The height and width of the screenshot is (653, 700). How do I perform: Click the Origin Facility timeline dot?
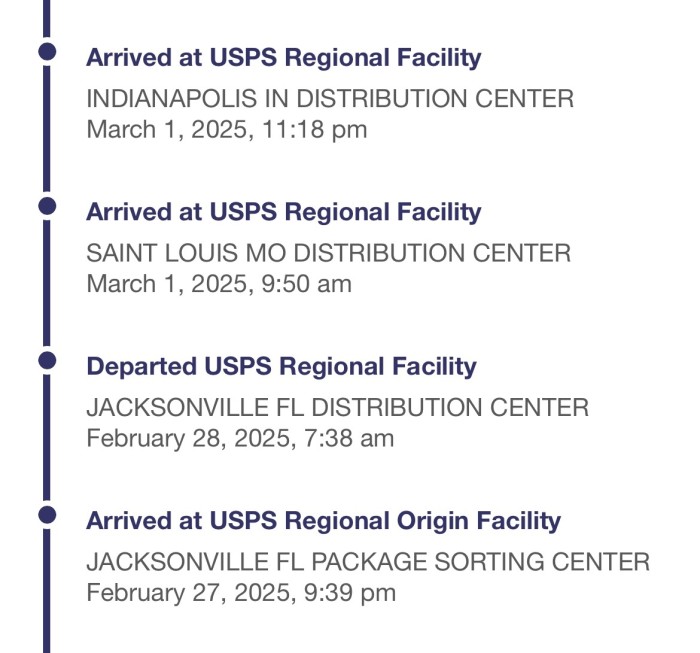coord(47,515)
